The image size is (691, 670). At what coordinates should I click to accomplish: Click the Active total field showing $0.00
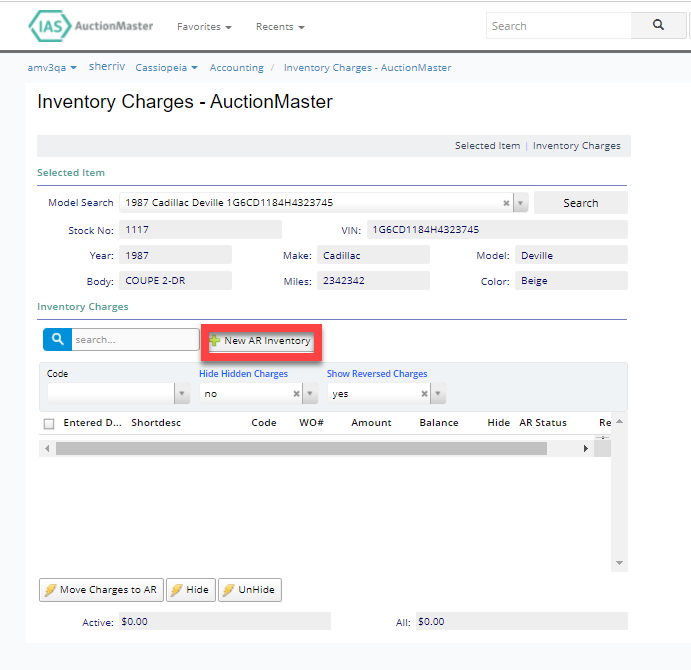(225, 622)
